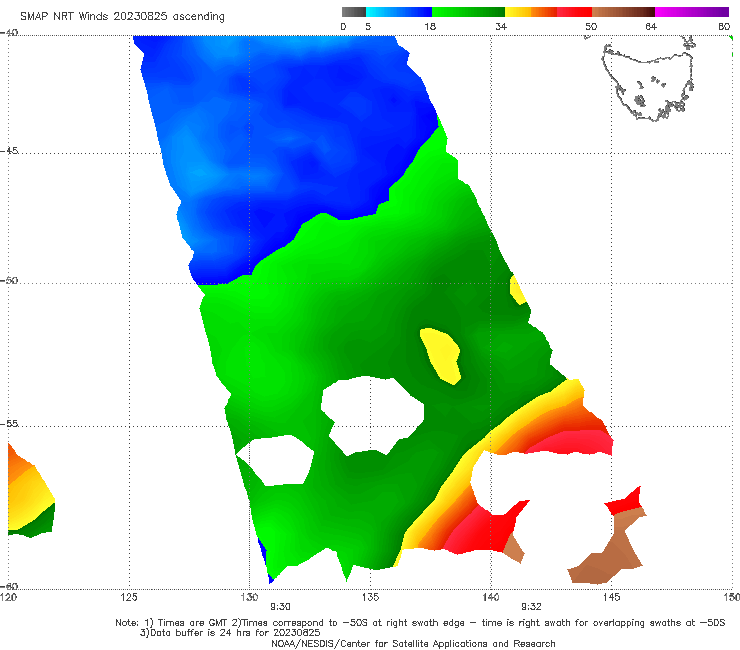Screen dimensions: 740x650
Task: Click the '5' color bar tick label
Action: (368, 26)
